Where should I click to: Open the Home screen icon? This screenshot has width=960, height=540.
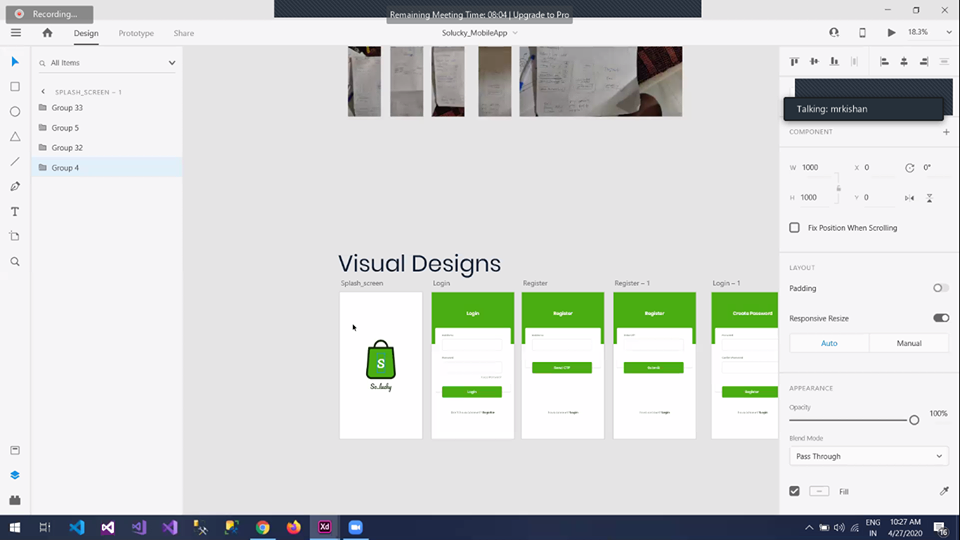pyautogui.click(x=47, y=33)
